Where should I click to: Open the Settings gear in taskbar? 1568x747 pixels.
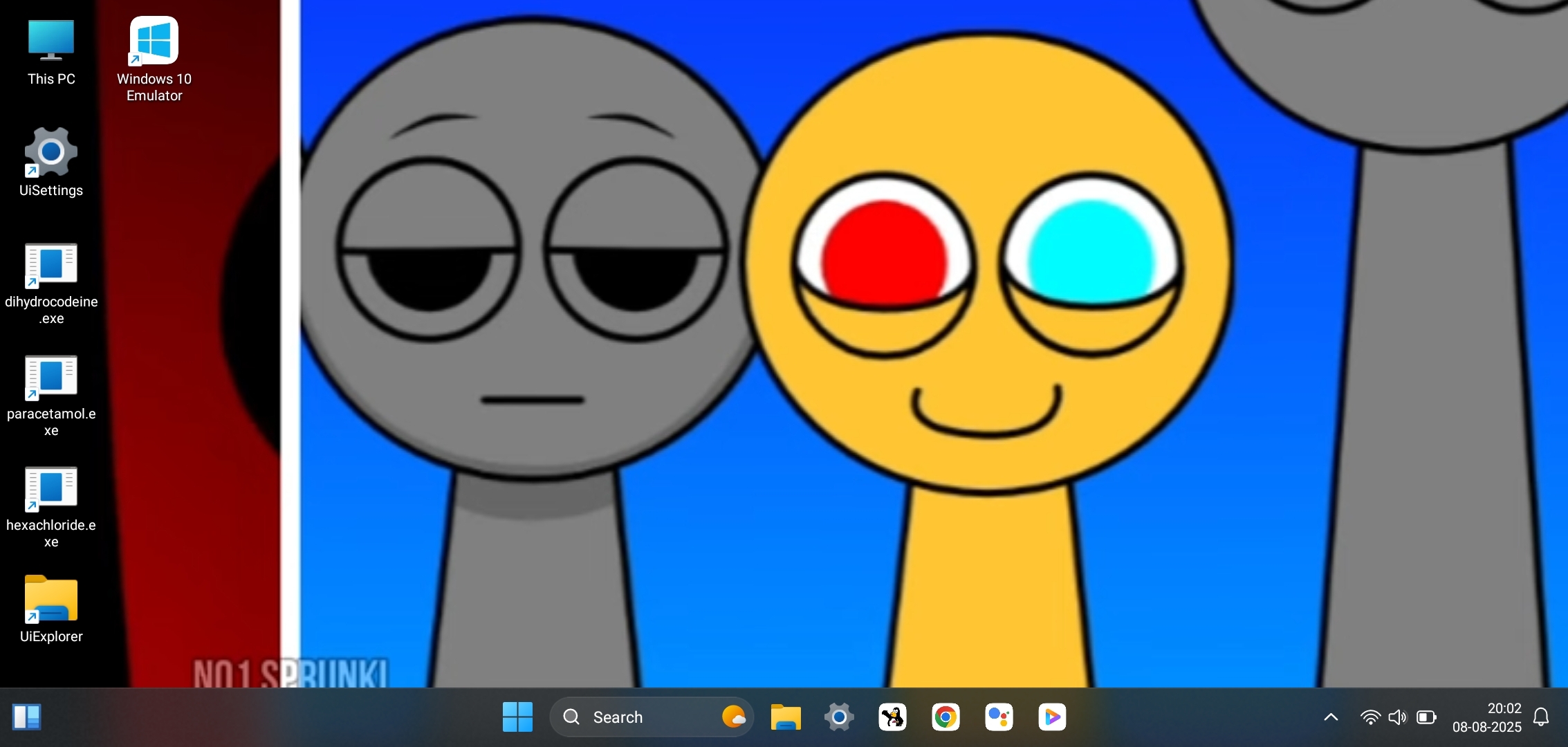(839, 717)
